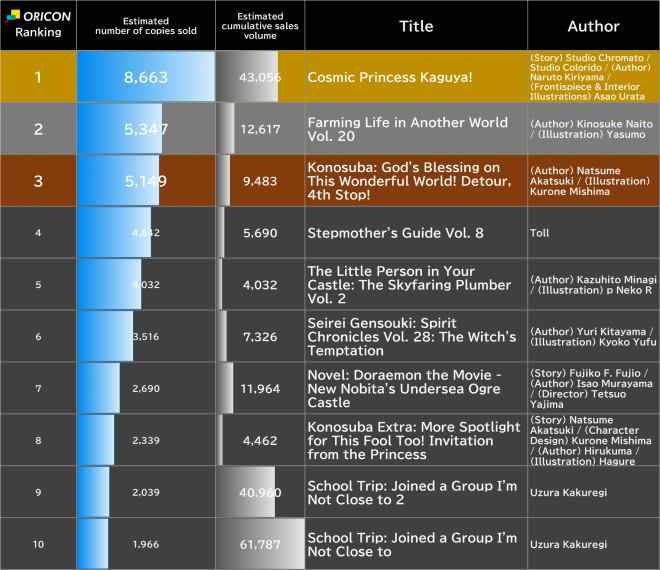Open Stepmother's Guide Vol. 8 entry
This screenshot has height=570, width=660.
(395, 233)
